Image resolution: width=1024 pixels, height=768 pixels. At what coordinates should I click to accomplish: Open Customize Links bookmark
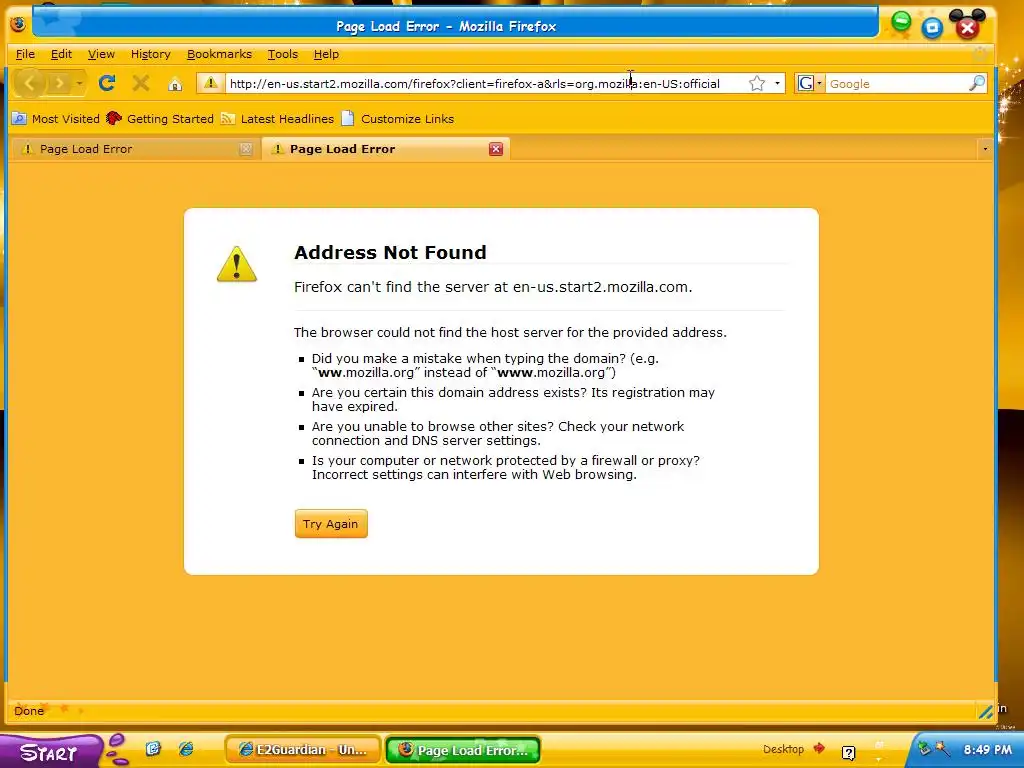[398, 119]
